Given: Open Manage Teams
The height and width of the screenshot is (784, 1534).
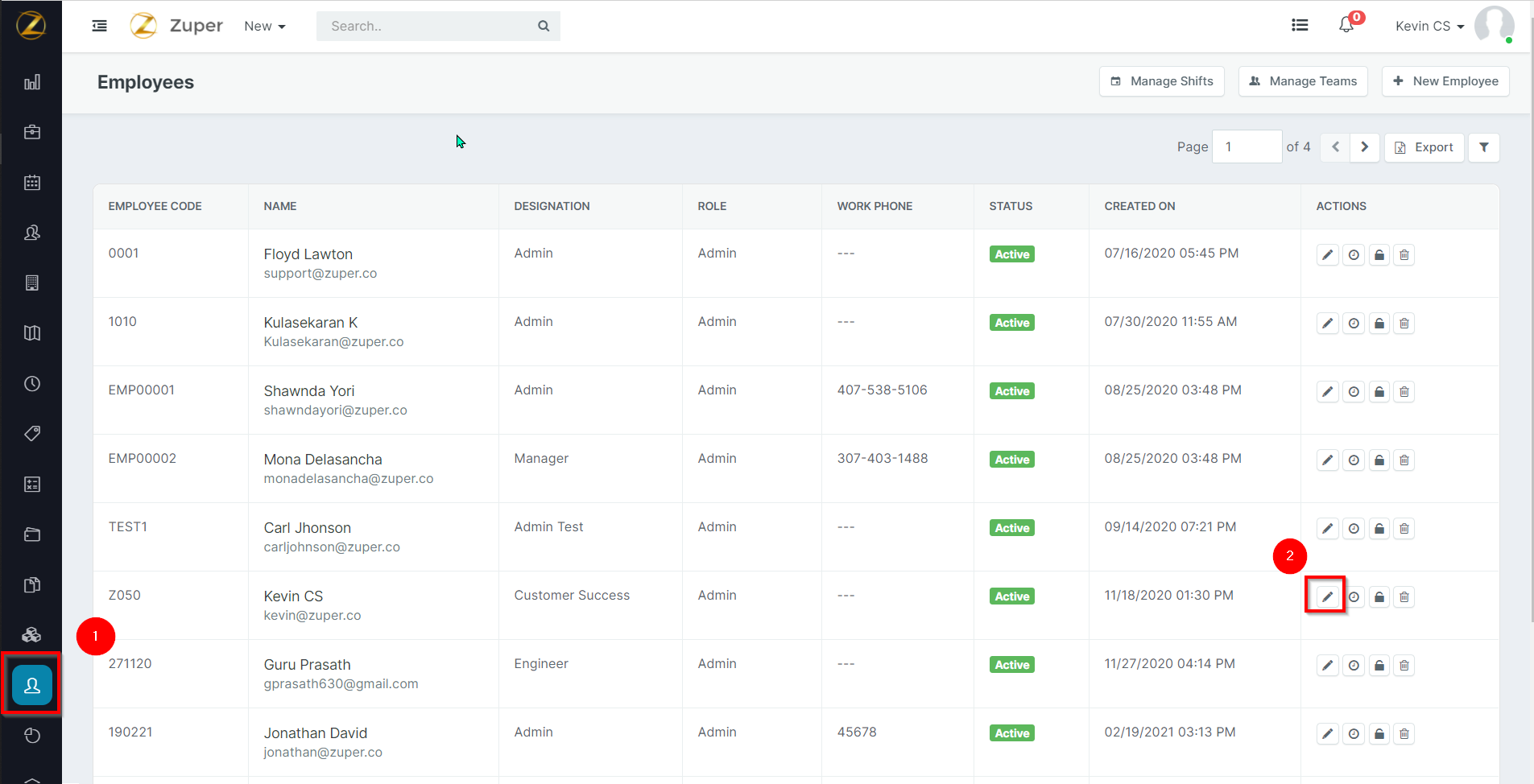Looking at the screenshot, I should [1303, 81].
